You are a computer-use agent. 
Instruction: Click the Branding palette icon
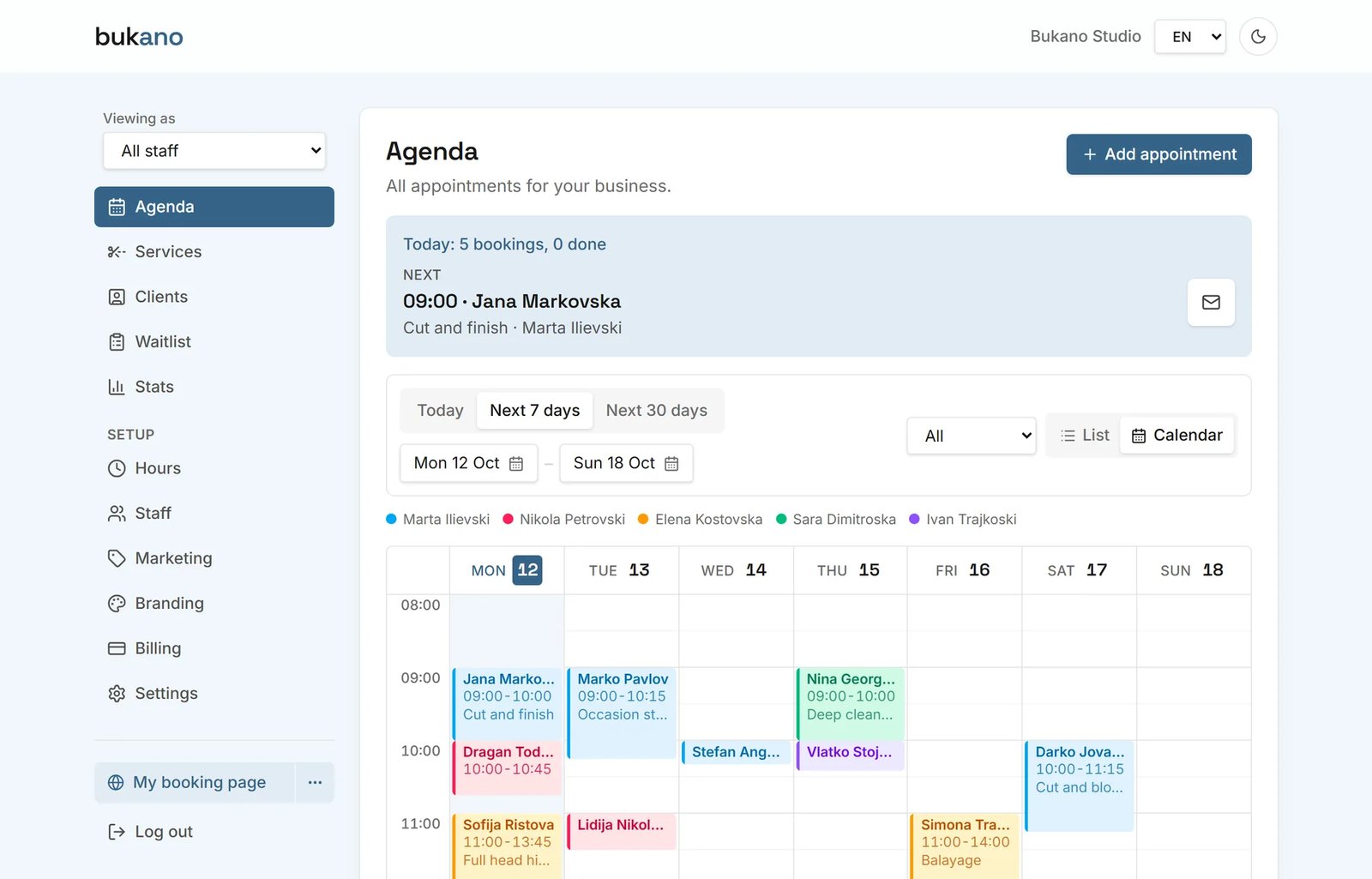(x=117, y=604)
